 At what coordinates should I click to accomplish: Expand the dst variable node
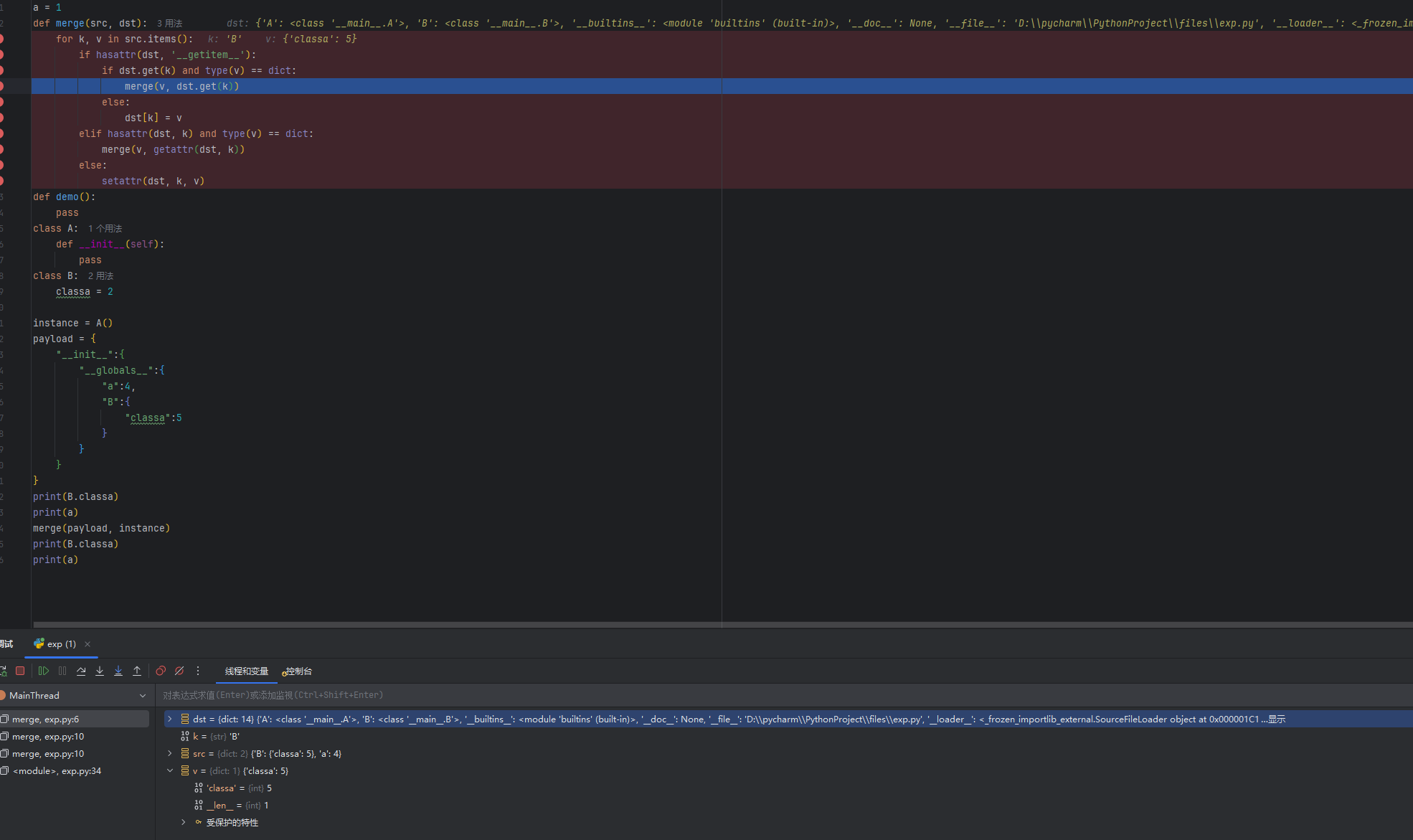coord(170,719)
